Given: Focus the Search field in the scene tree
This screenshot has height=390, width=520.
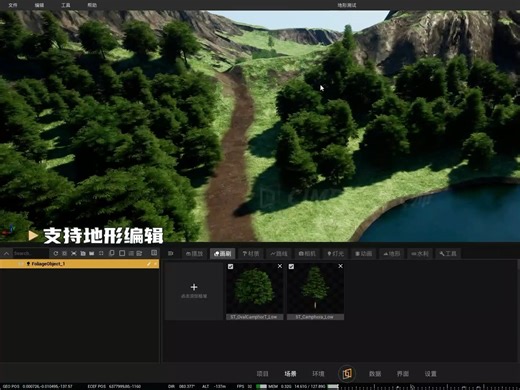Looking at the screenshot, I should [x=30, y=253].
